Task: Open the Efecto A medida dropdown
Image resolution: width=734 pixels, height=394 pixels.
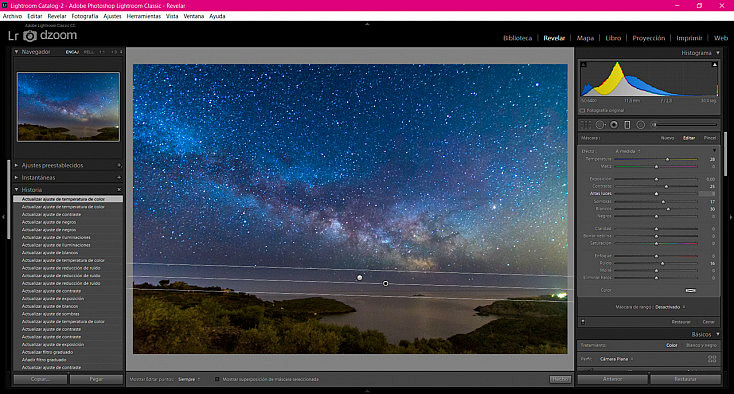Action: pos(628,151)
